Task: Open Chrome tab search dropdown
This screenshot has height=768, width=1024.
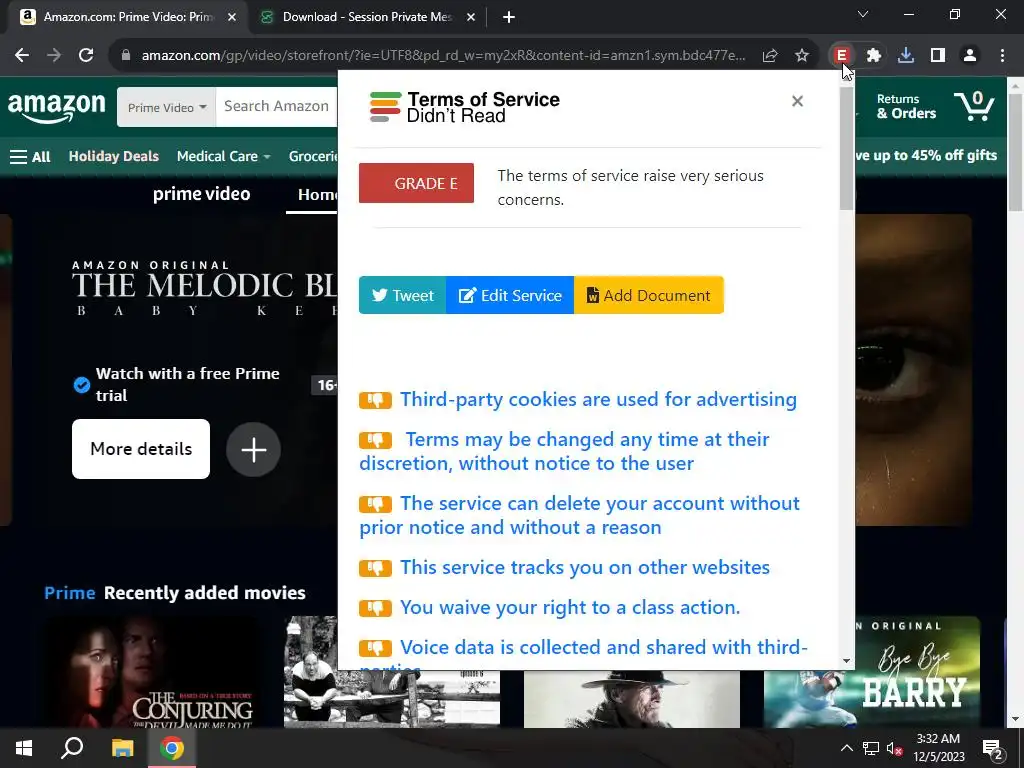Action: click(863, 14)
